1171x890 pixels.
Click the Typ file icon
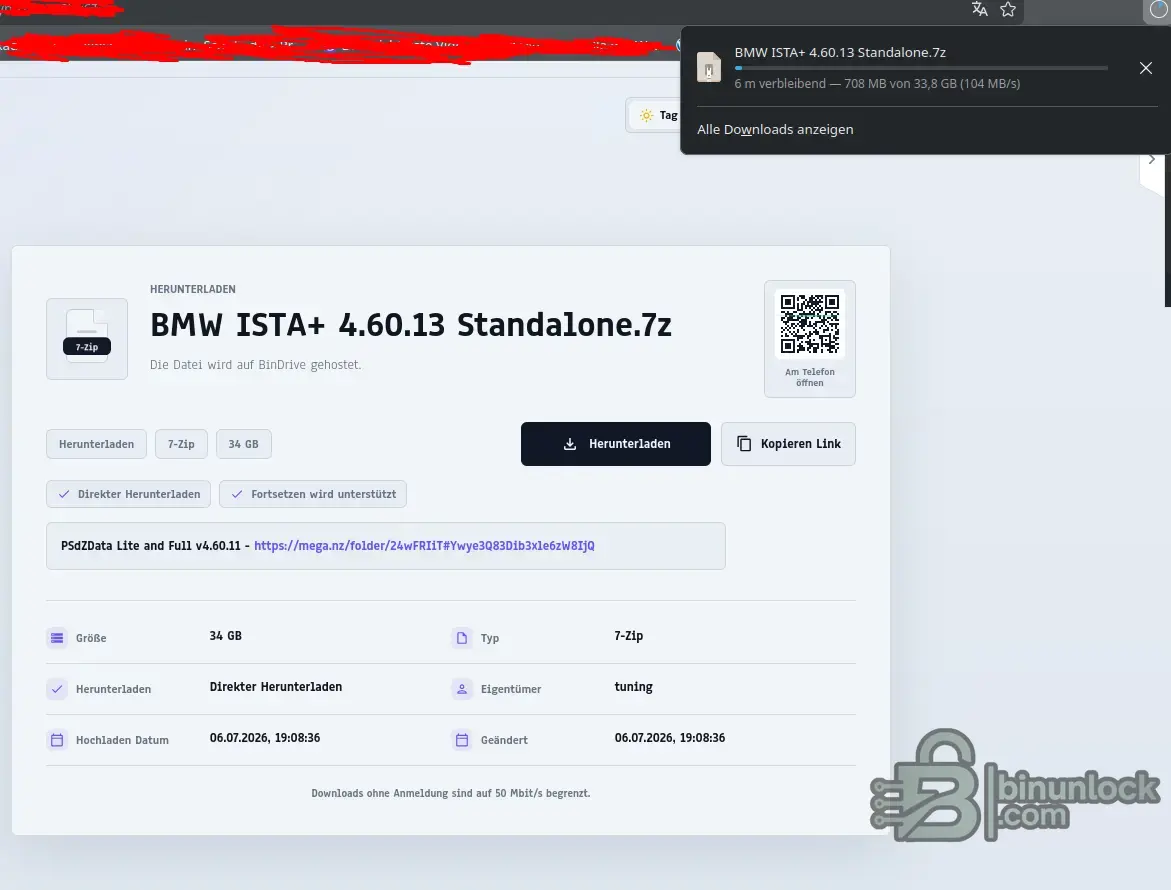(x=462, y=638)
